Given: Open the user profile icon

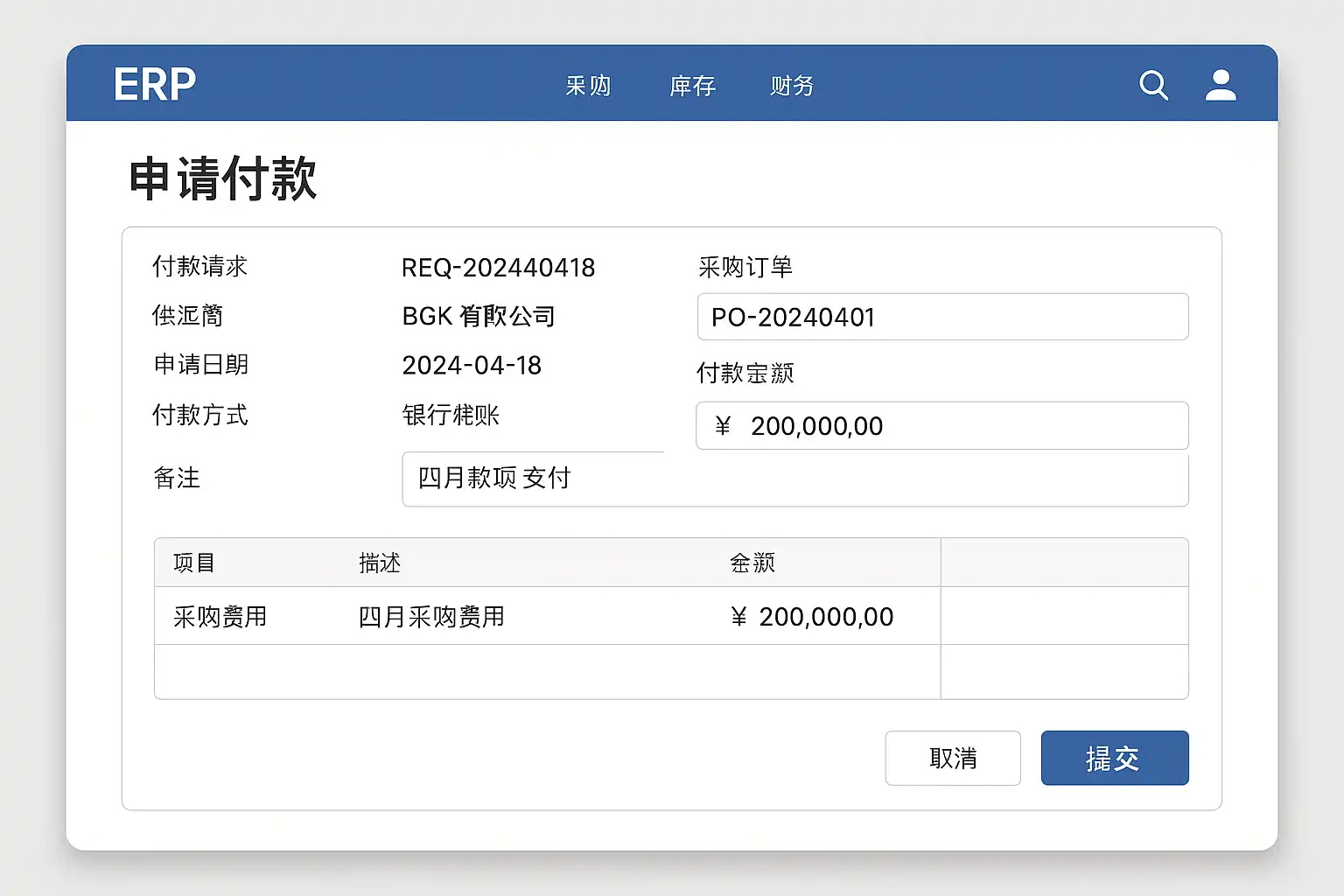Looking at the screenshot, I should click(1221, 86).
